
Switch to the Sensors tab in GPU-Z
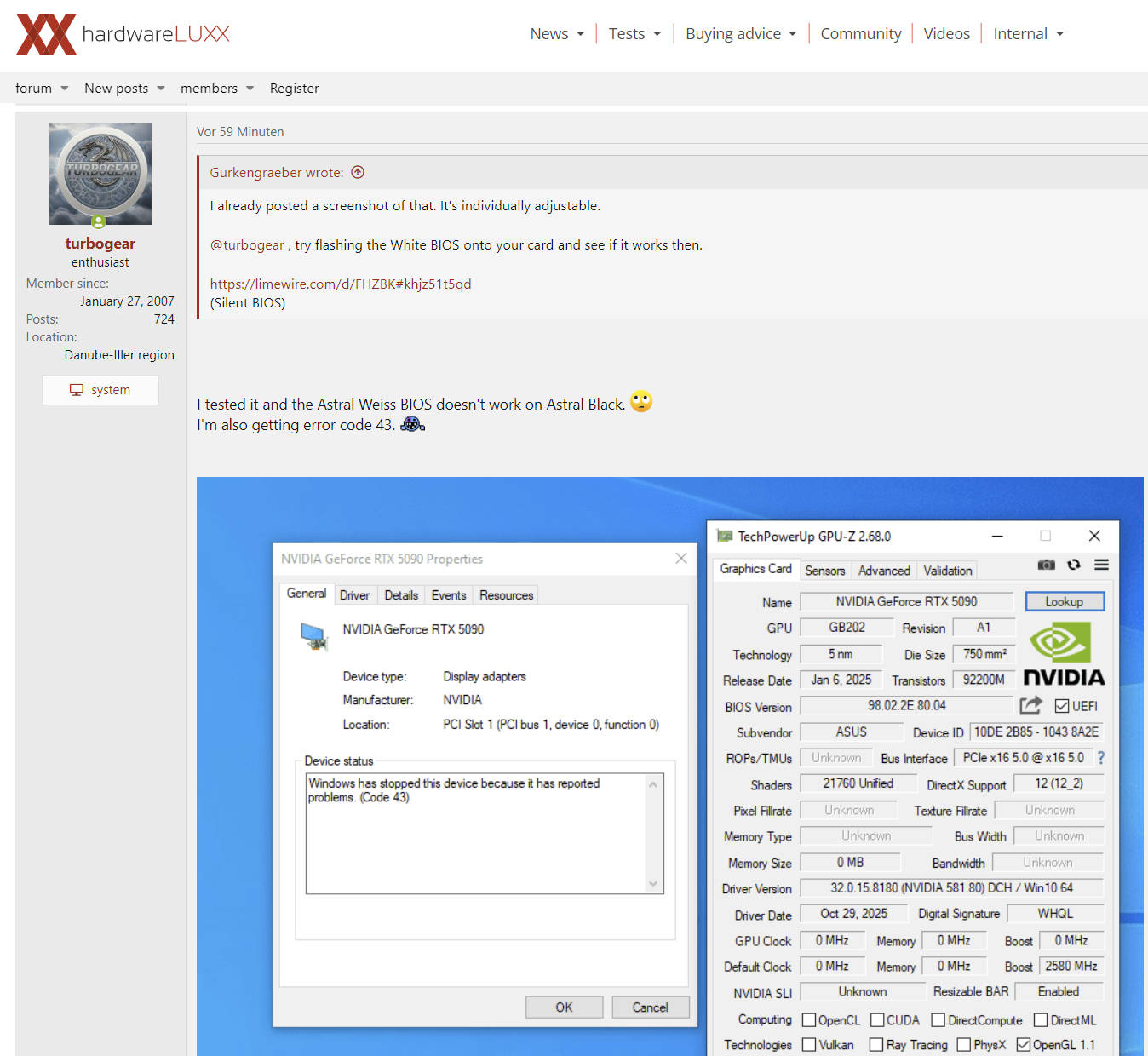click(824, 571)
